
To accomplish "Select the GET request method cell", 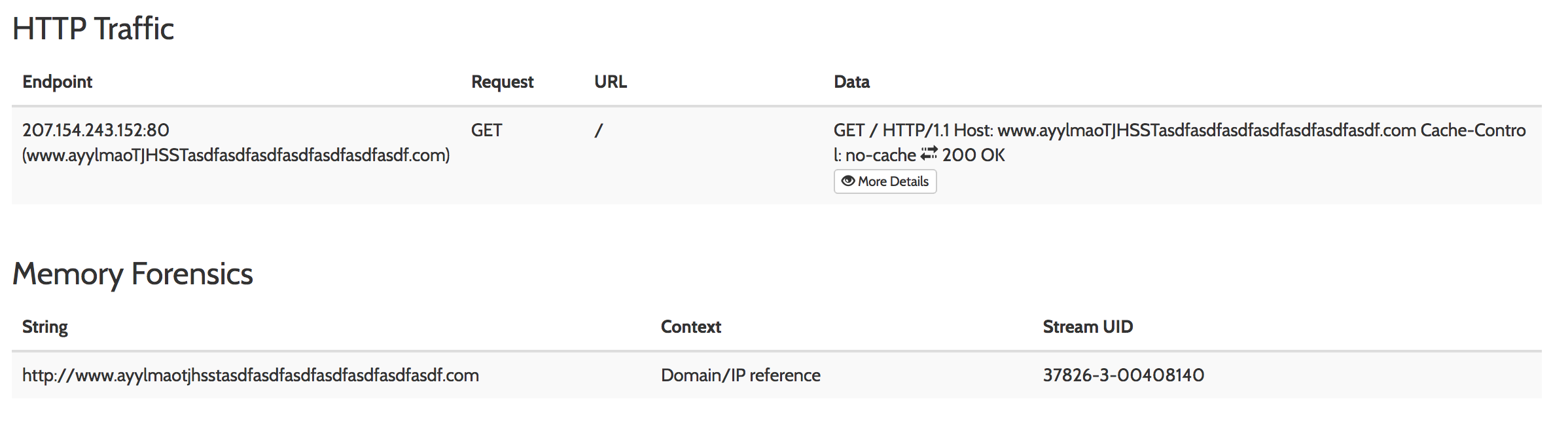I will click(487, 130).
